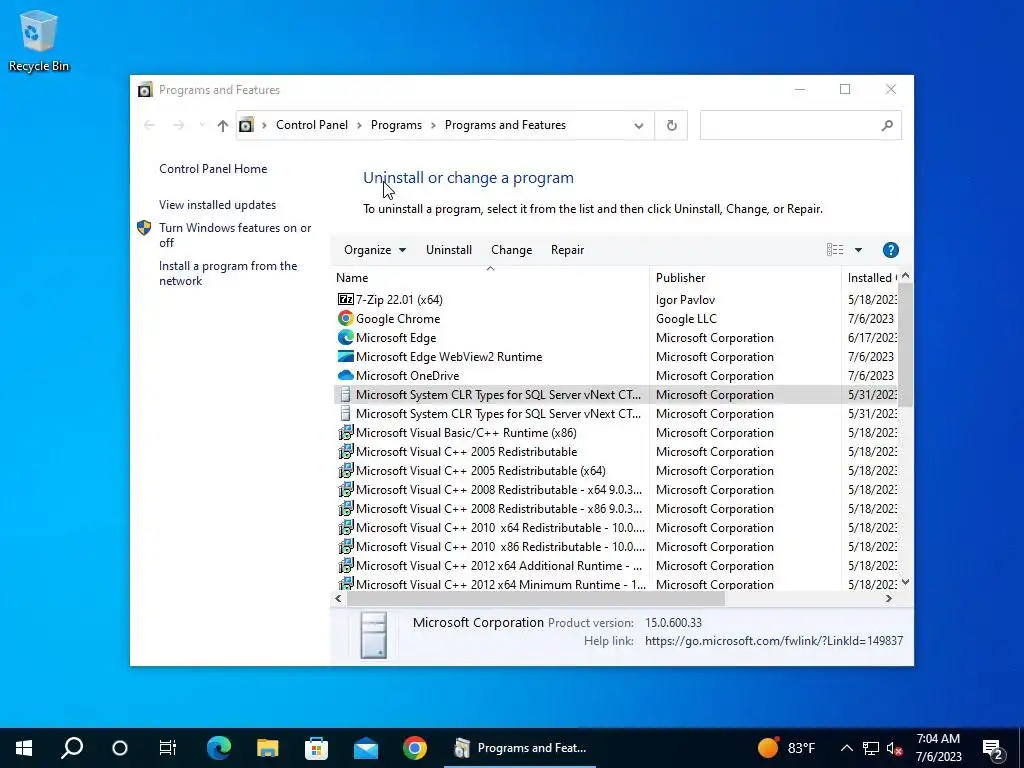Launch Google Chrome from the taskbar

[415, 748]
